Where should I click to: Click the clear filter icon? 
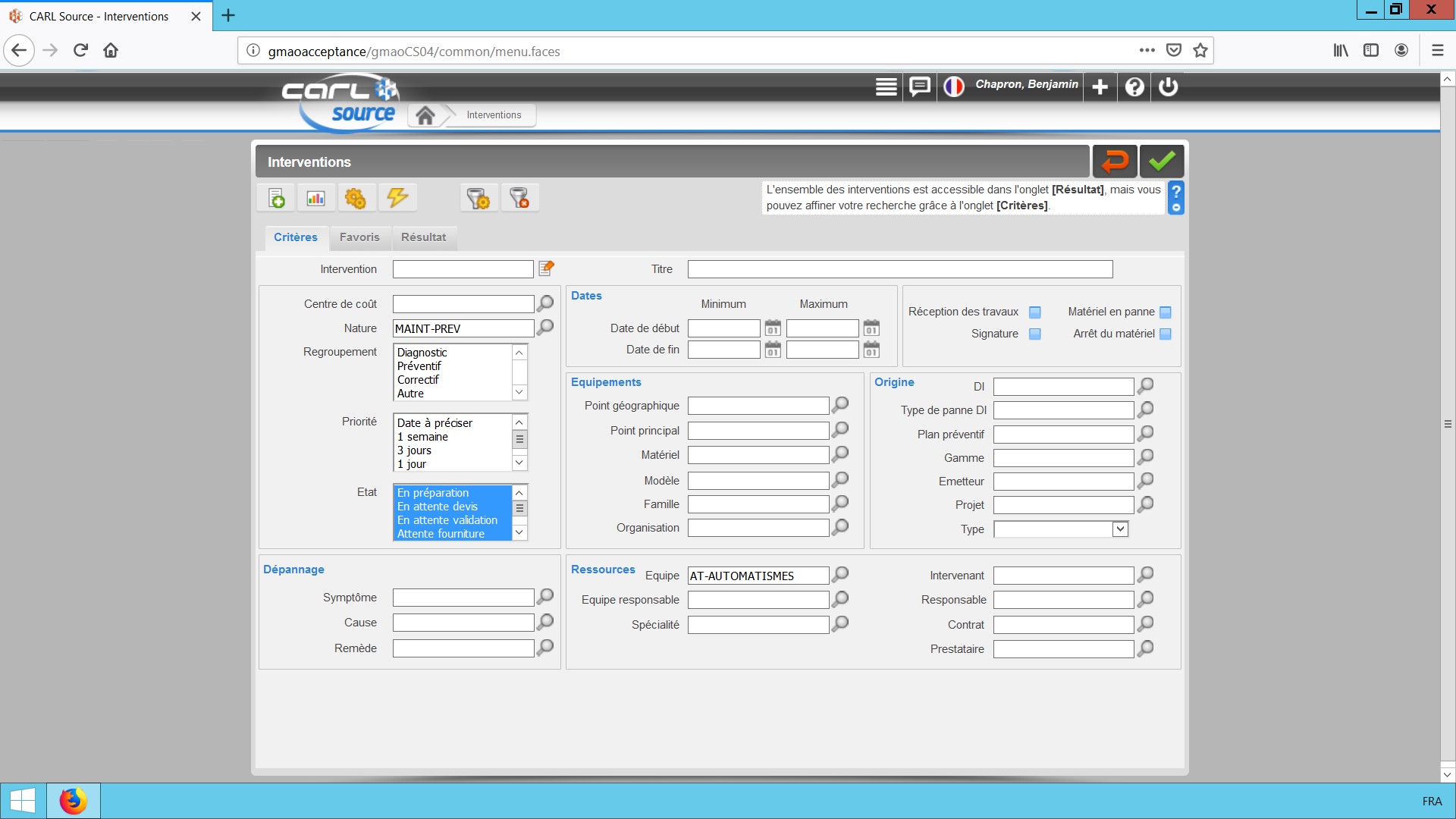tap(519, 199)
